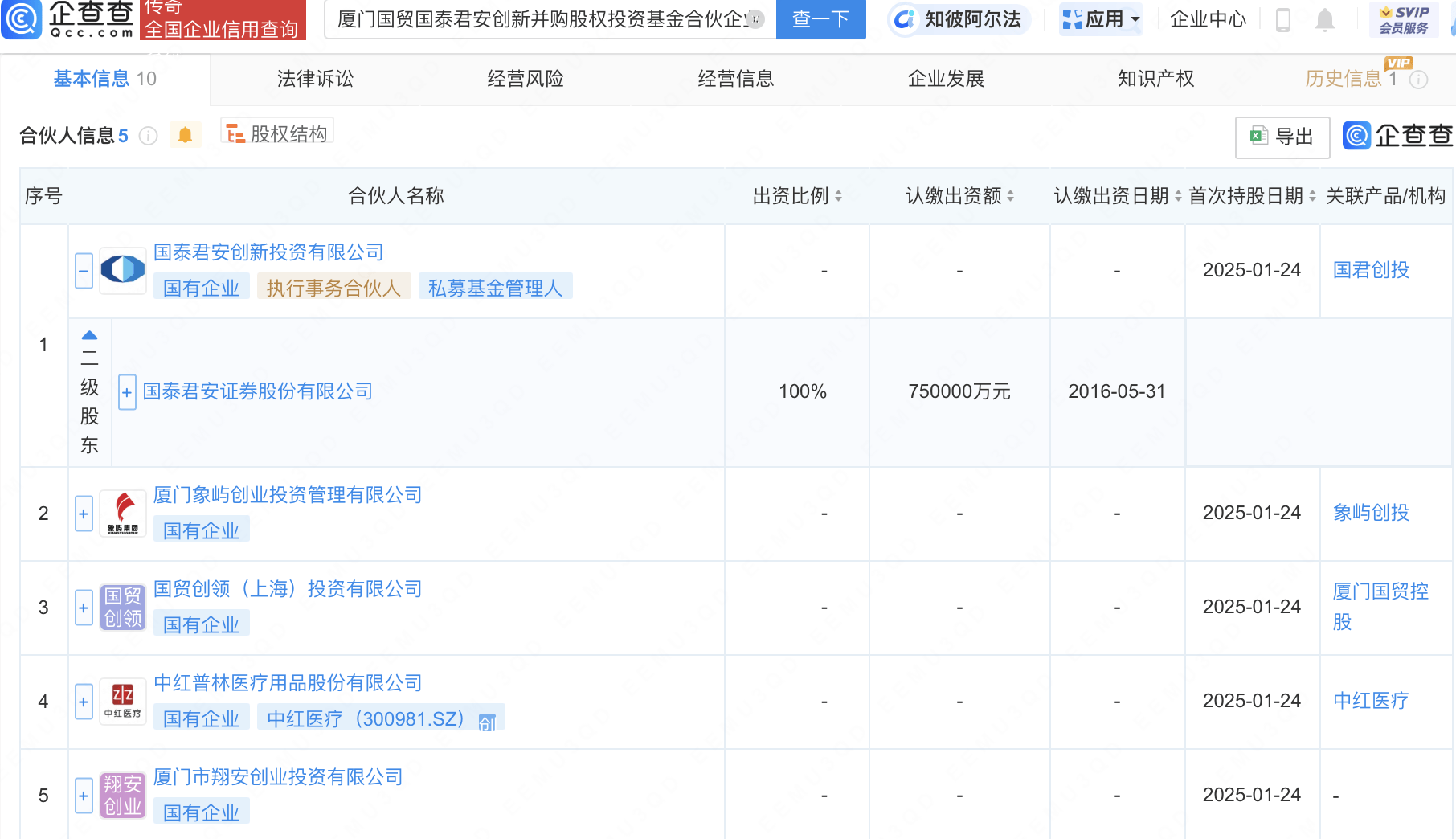Sort by 出资比例 column

pos(838,195)
